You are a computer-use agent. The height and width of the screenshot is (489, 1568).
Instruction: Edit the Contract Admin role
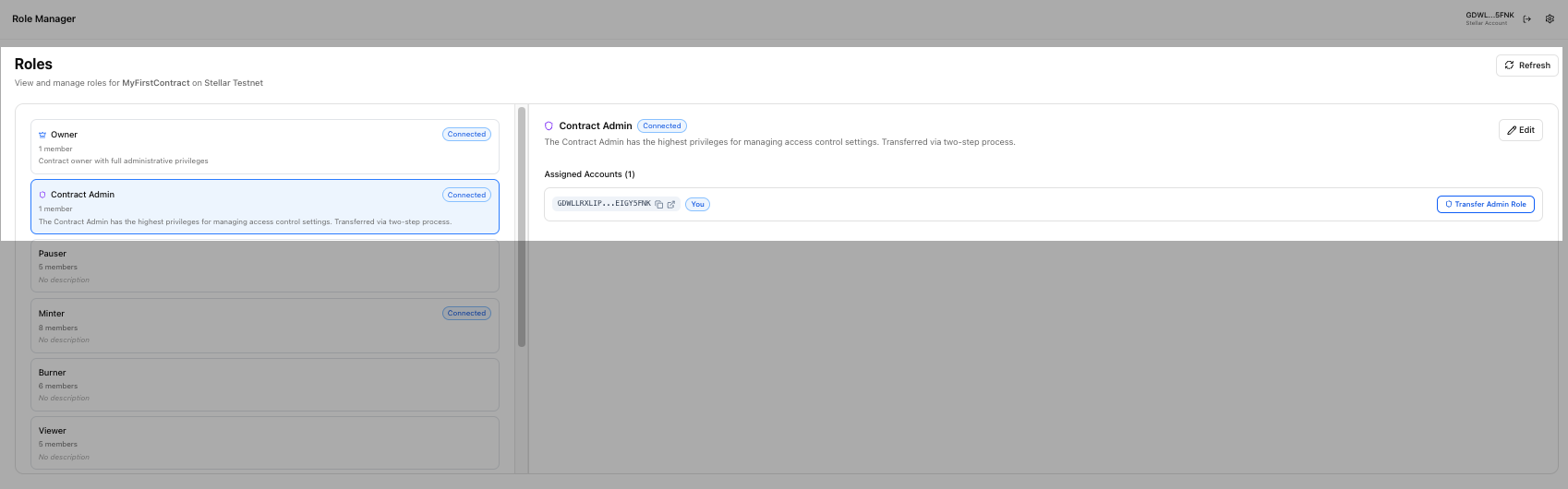pyautogui.click(x=1520, y=130)
